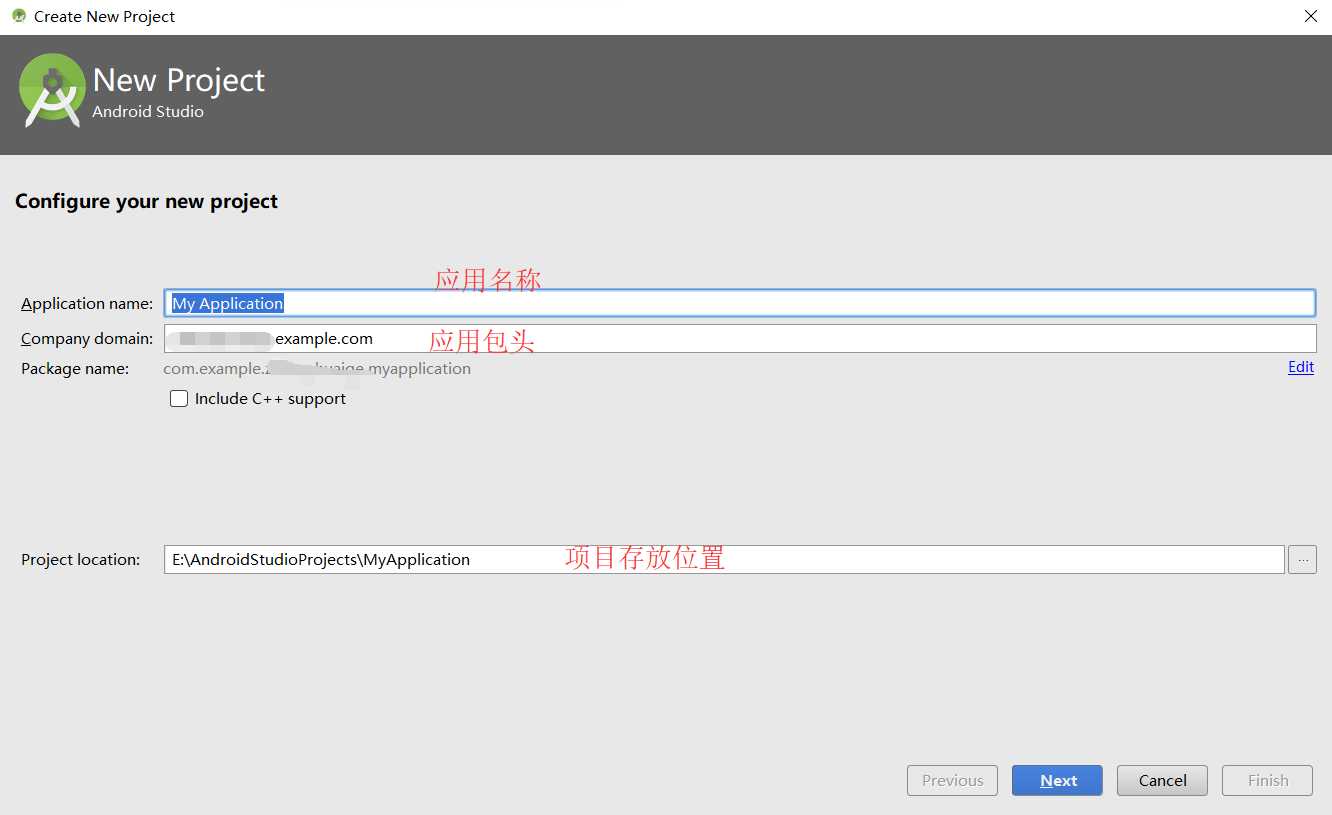The height and width of the screenshot is (815, 1332).
Task: Click the disabled Previous button
Action: pos(952,780)
